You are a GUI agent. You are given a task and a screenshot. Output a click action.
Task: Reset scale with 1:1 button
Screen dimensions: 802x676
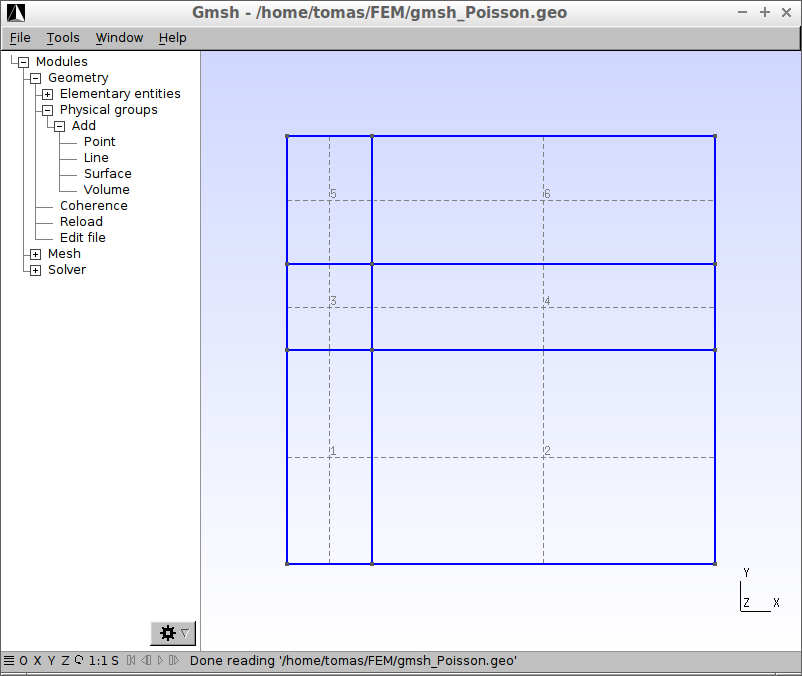98,661
